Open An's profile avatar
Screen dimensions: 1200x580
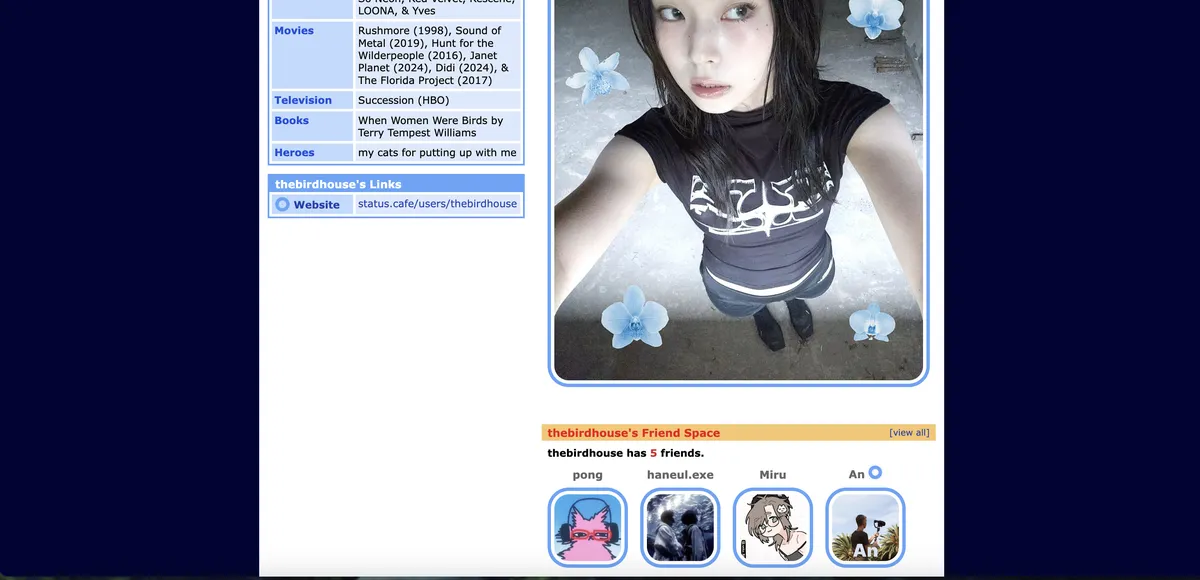865,527
